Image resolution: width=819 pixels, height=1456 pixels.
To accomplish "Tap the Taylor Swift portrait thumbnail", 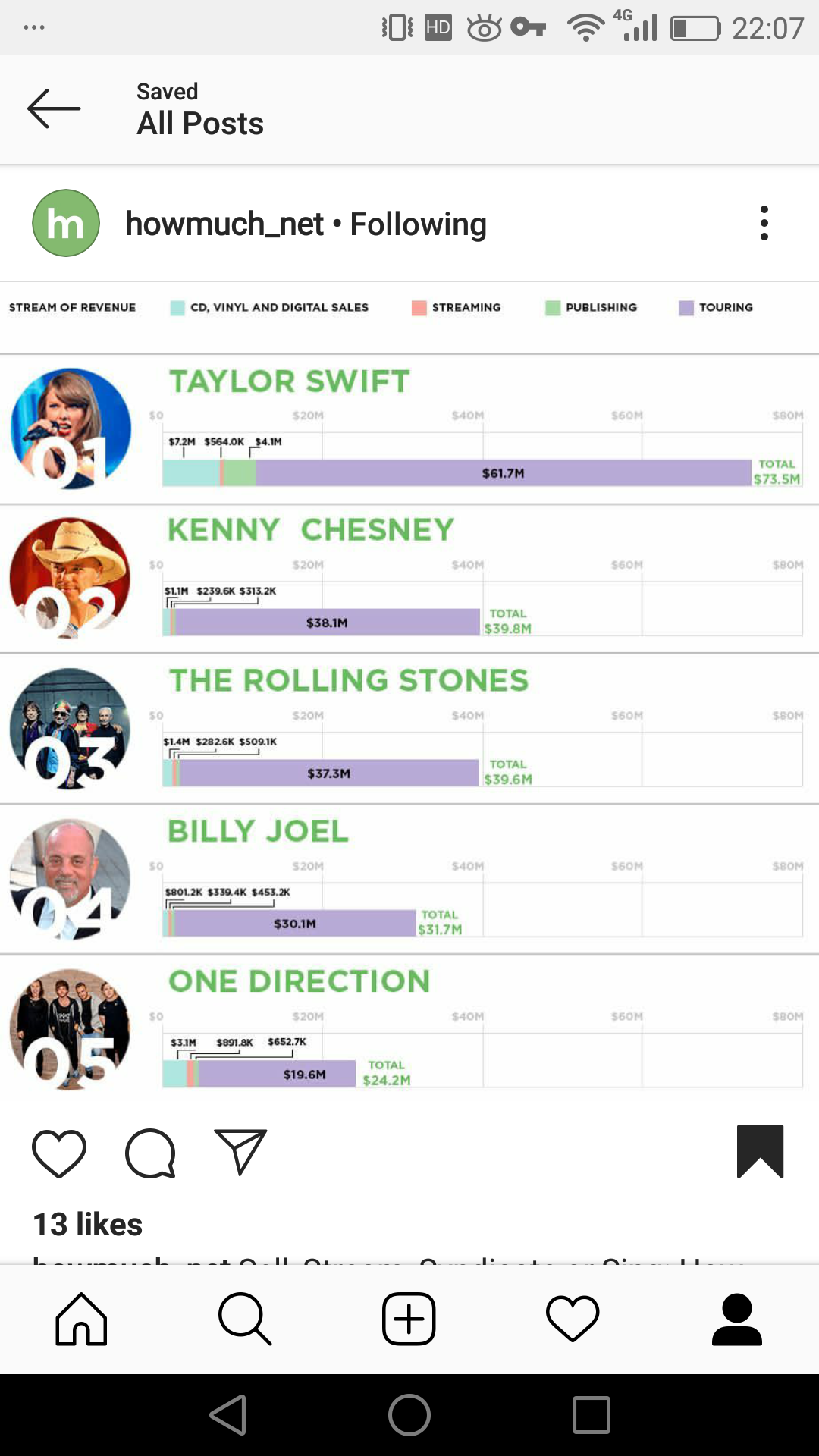I will [x=71, y=428].
